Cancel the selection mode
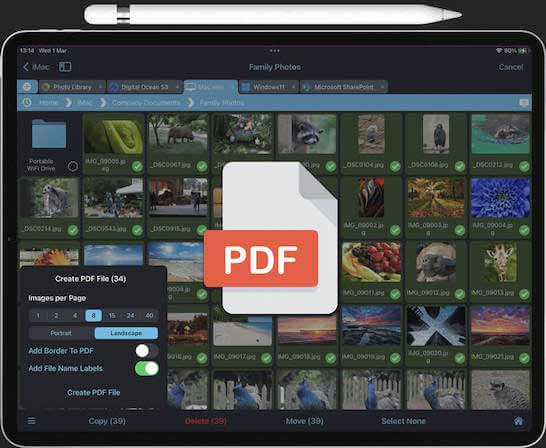Viewport: 546px width, 448px height. tap(510, 67)
